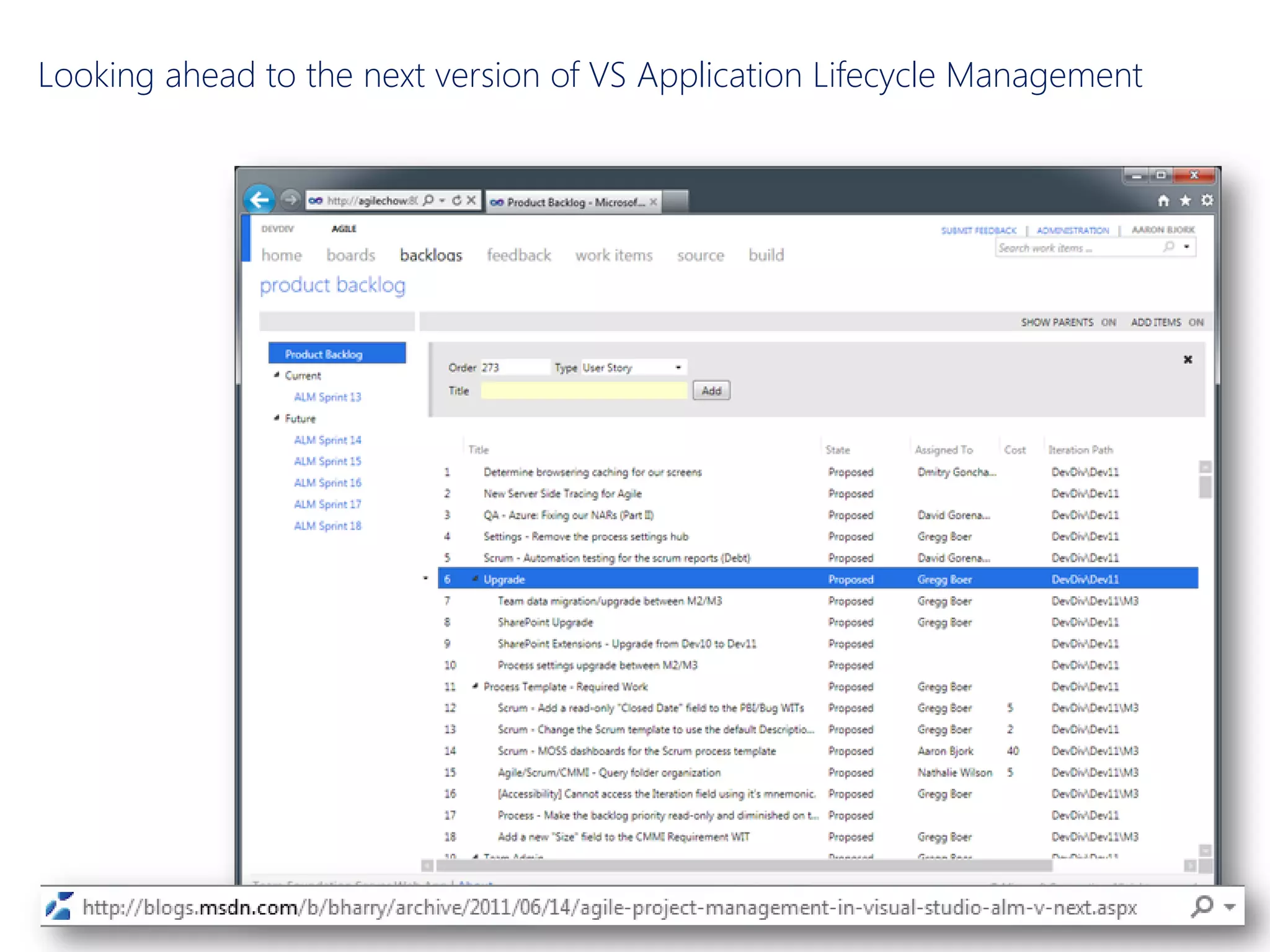The width and height of the screenshot is (1270, 952).
Task: Collapse the Future sprints tree node
Action: tap(277, 418)
